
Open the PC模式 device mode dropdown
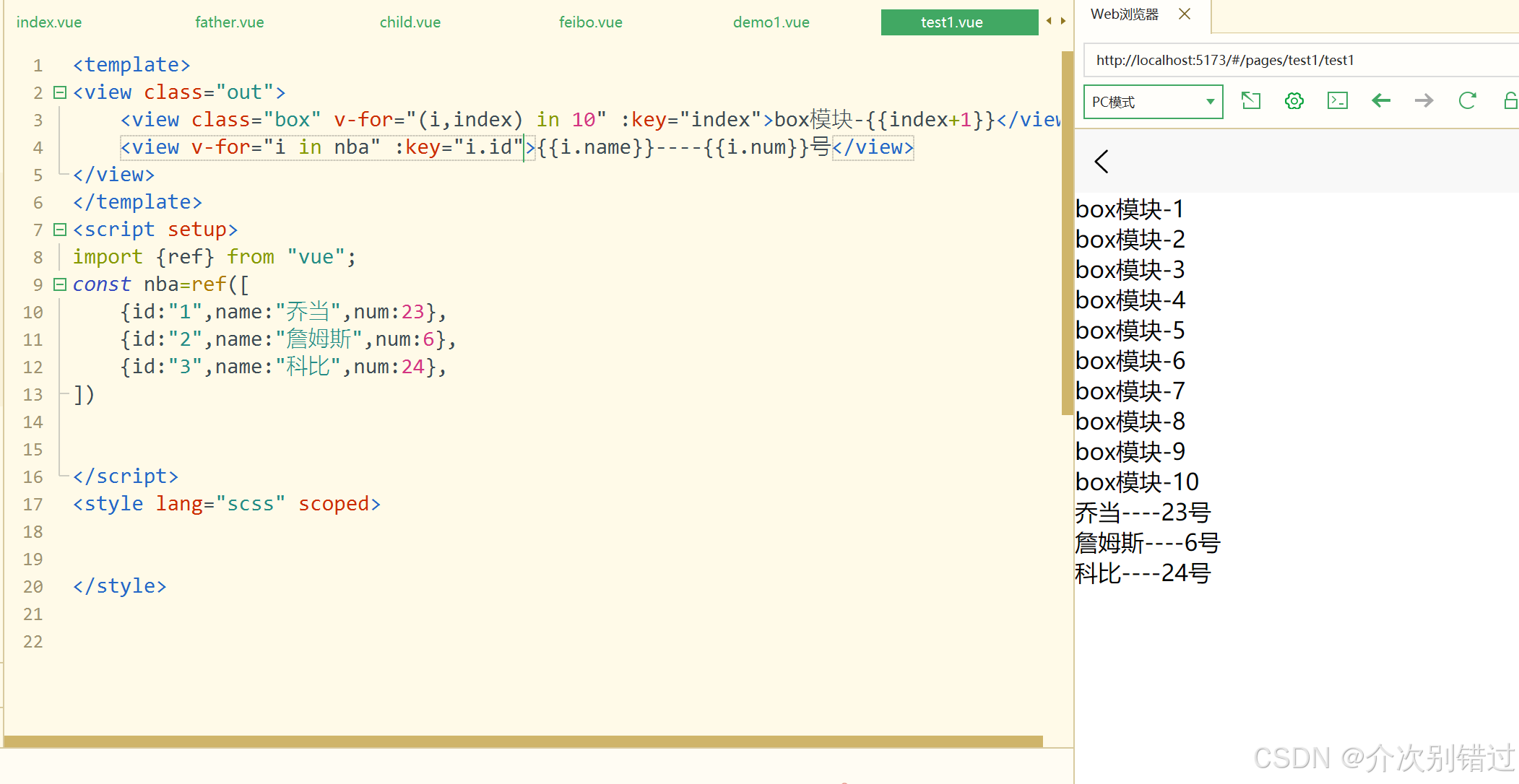point(1153,102)
